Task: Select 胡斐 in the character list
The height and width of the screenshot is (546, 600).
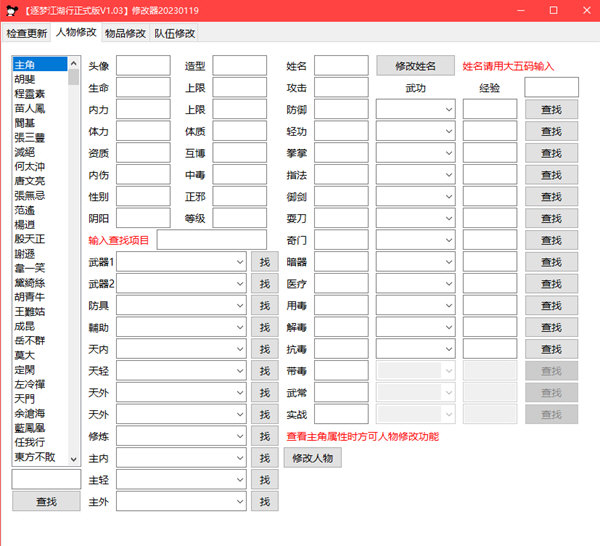Action: (x=40, y=79)
